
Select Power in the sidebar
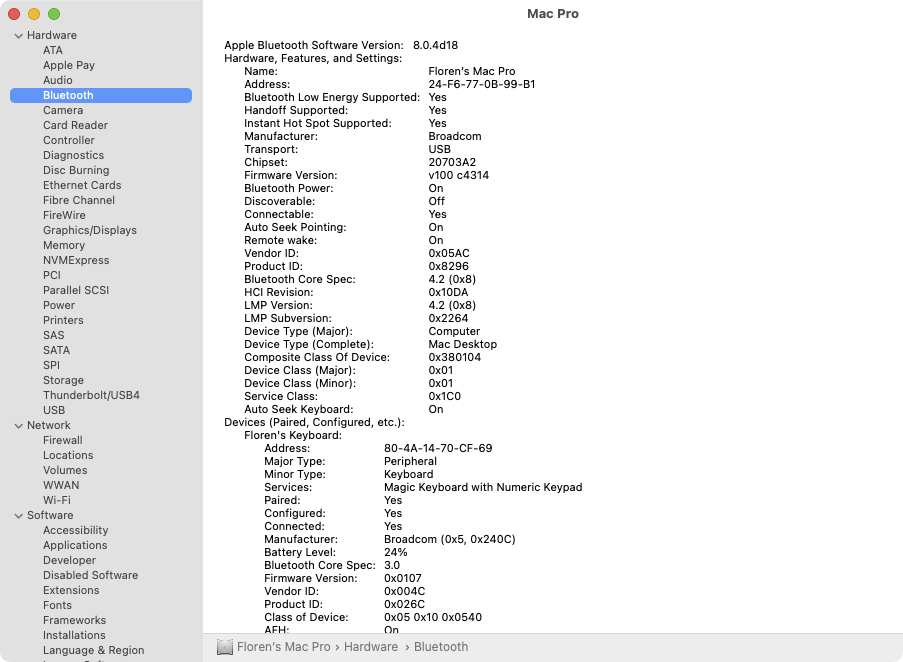coord(59,305)
